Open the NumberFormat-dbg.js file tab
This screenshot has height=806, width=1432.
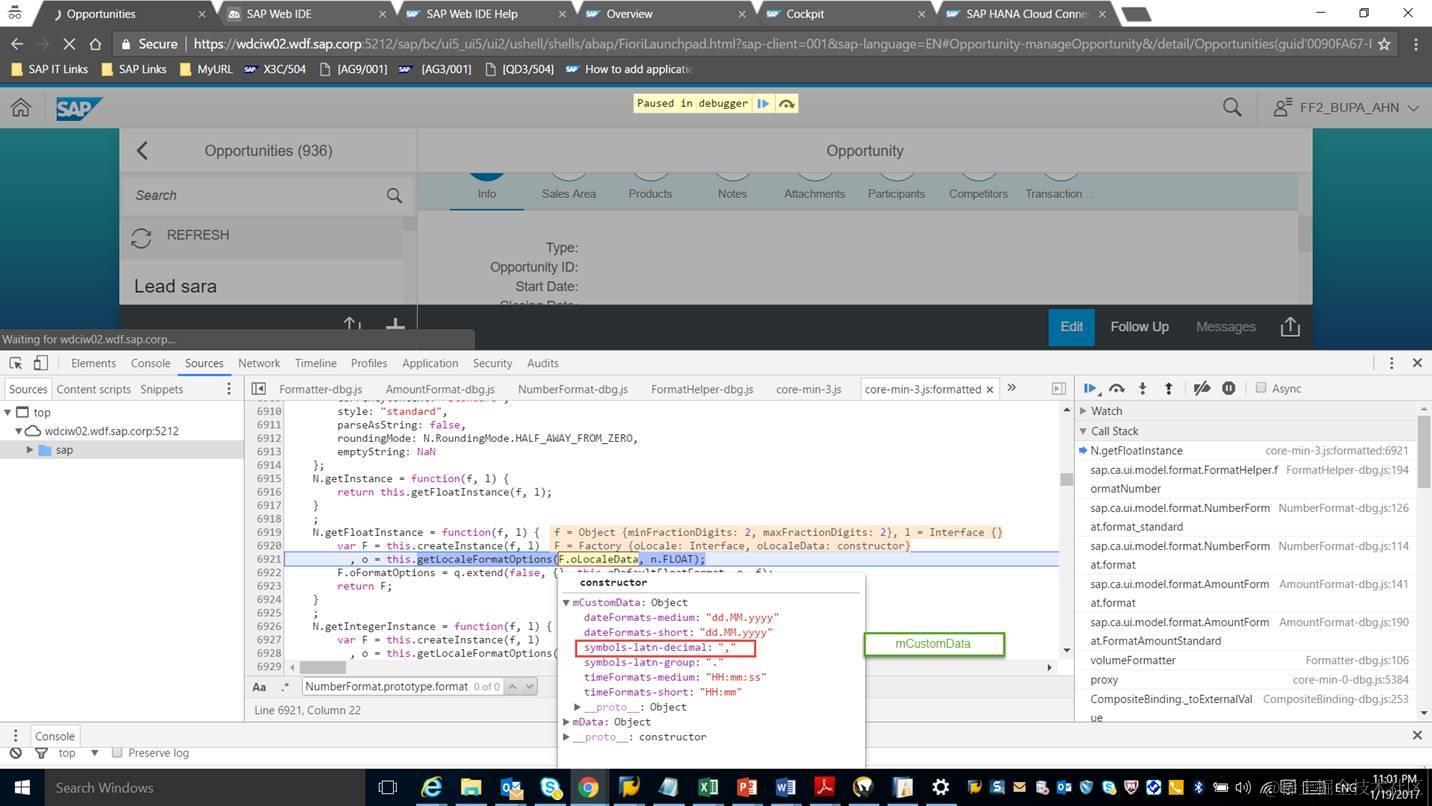click(x=573, y=389)
